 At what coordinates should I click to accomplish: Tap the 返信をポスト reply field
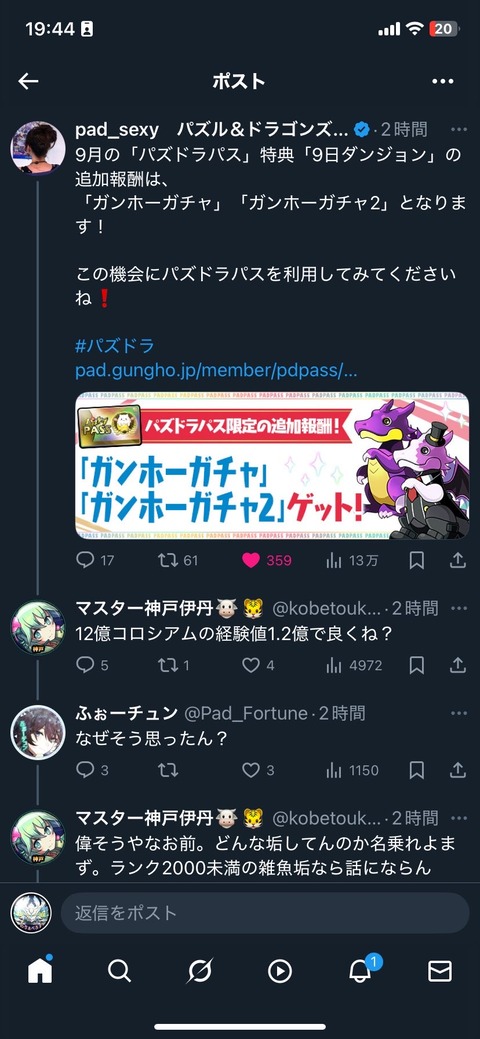[265, 912]
